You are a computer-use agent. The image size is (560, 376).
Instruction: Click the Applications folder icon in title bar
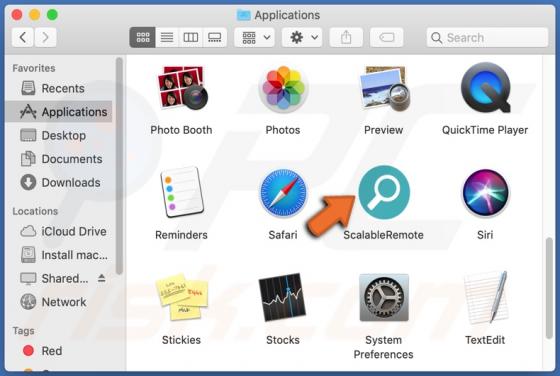coord(244,15)
